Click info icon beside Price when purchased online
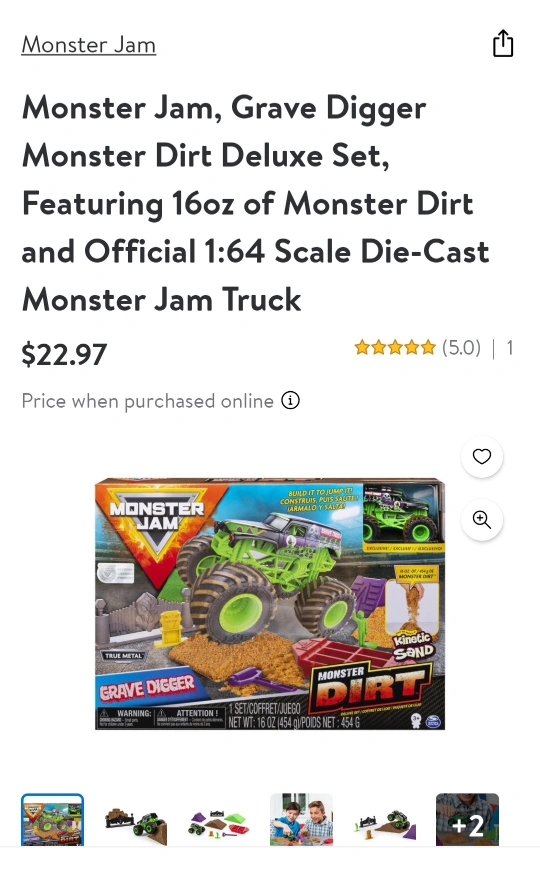The image size is (540, 880). point(290,401)
